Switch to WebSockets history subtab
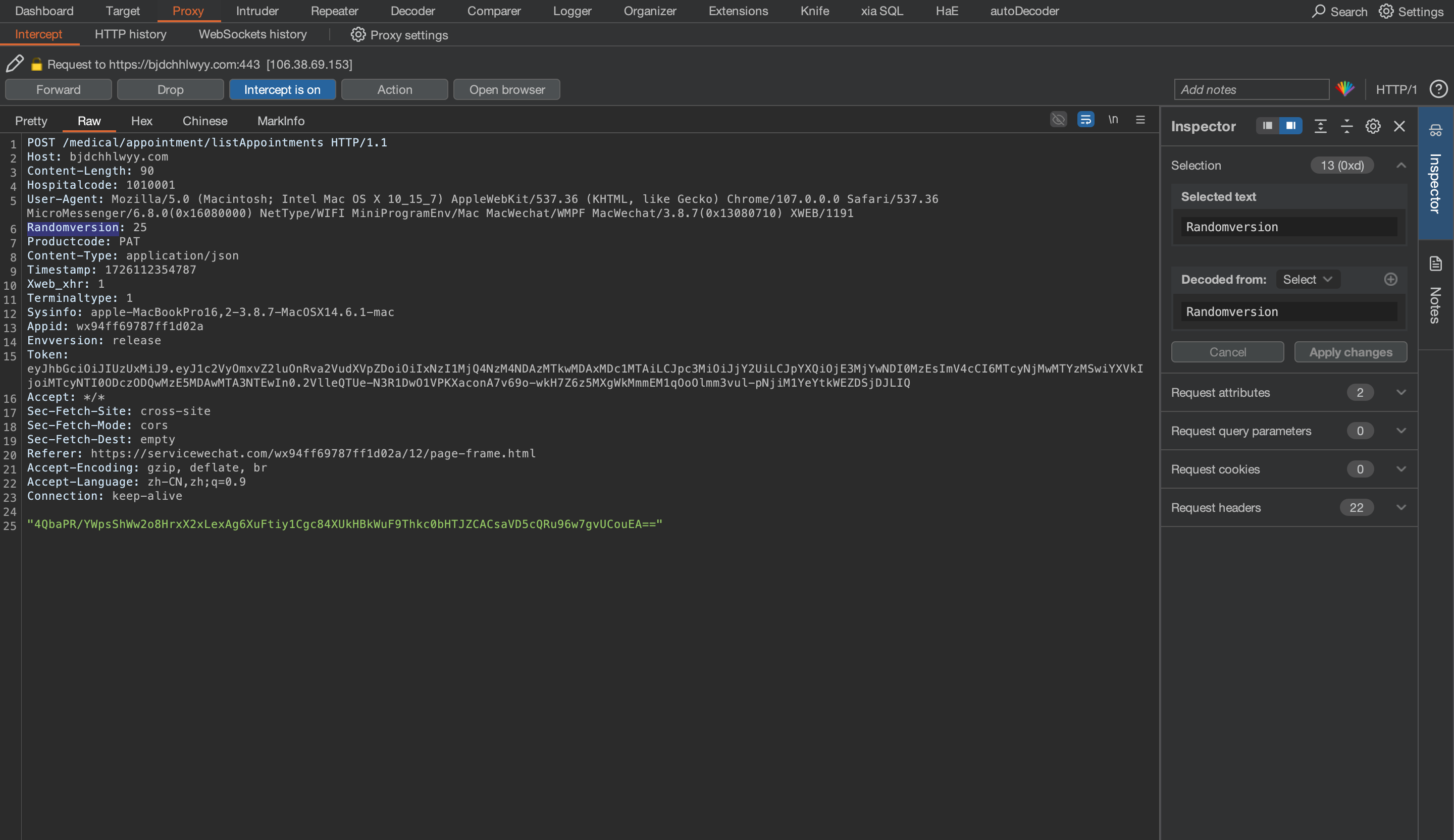This screenshot has width=1454, height=840. (x=253, y=34)
